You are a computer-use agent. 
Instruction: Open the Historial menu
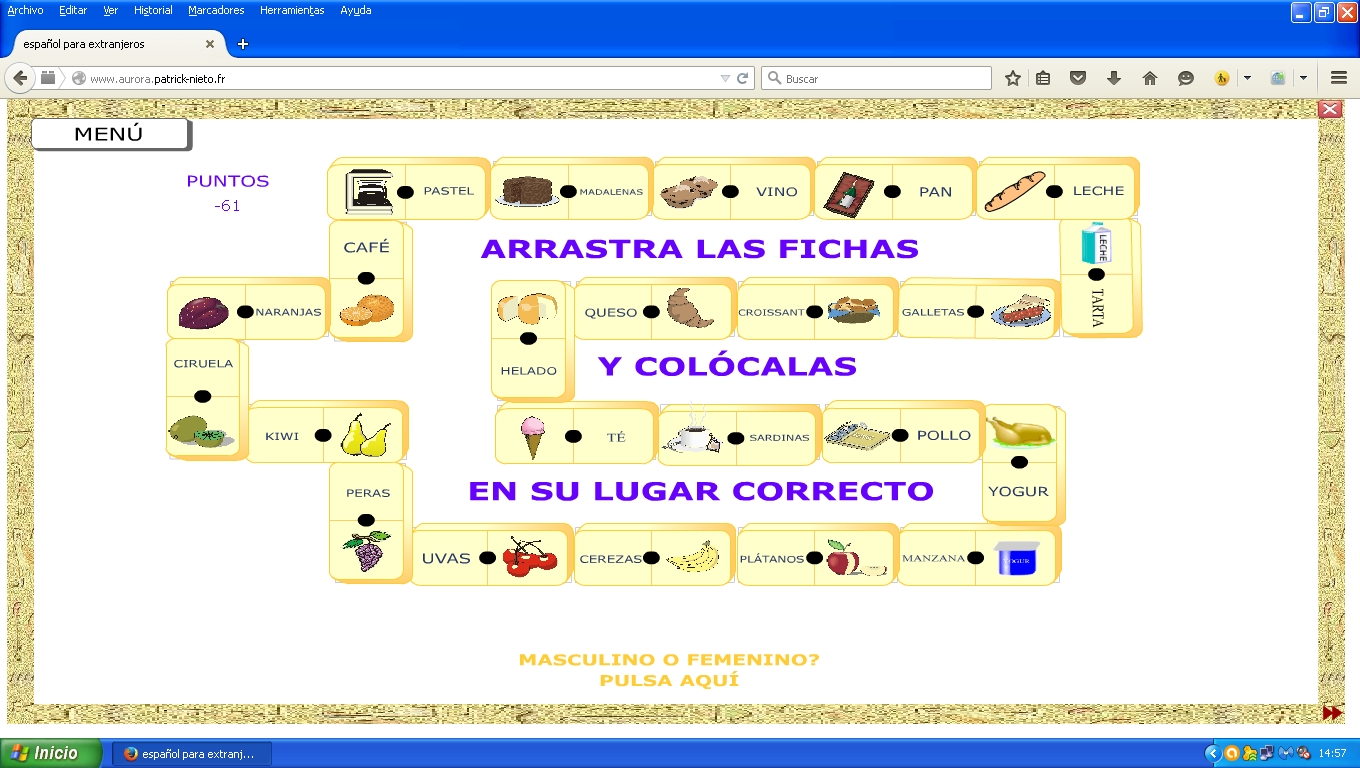[x=152, y=10]
